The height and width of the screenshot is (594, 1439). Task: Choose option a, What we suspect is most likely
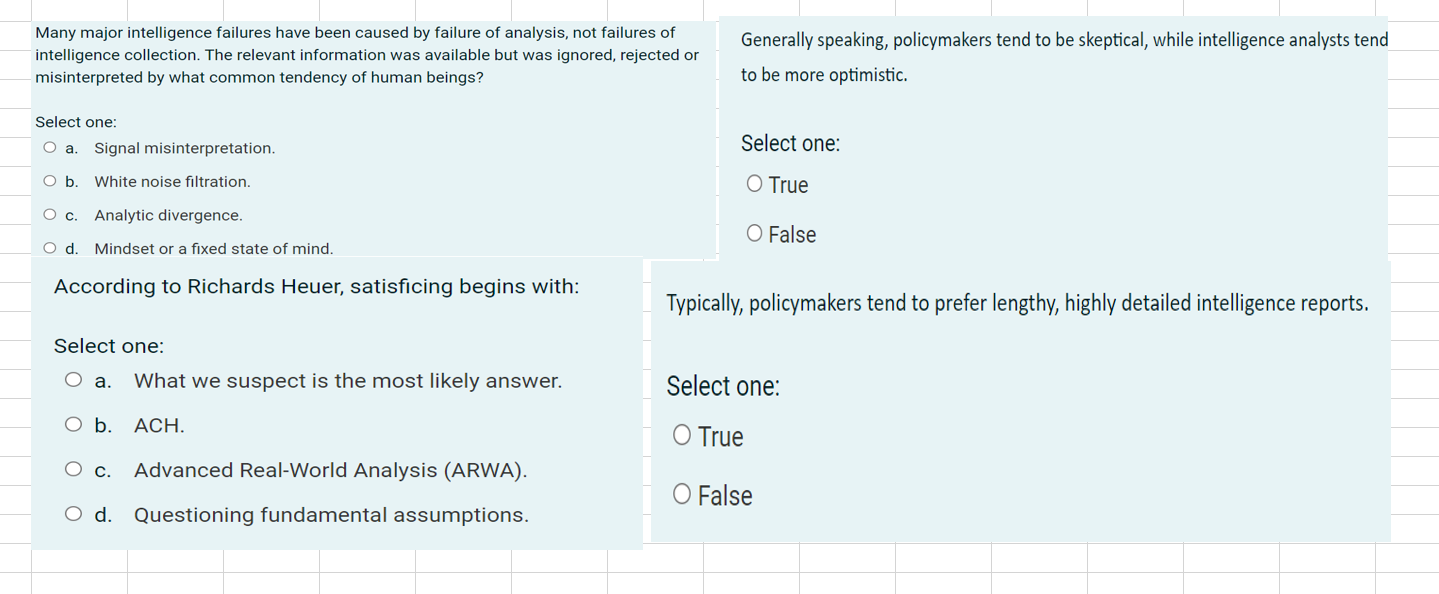point(73,379)
